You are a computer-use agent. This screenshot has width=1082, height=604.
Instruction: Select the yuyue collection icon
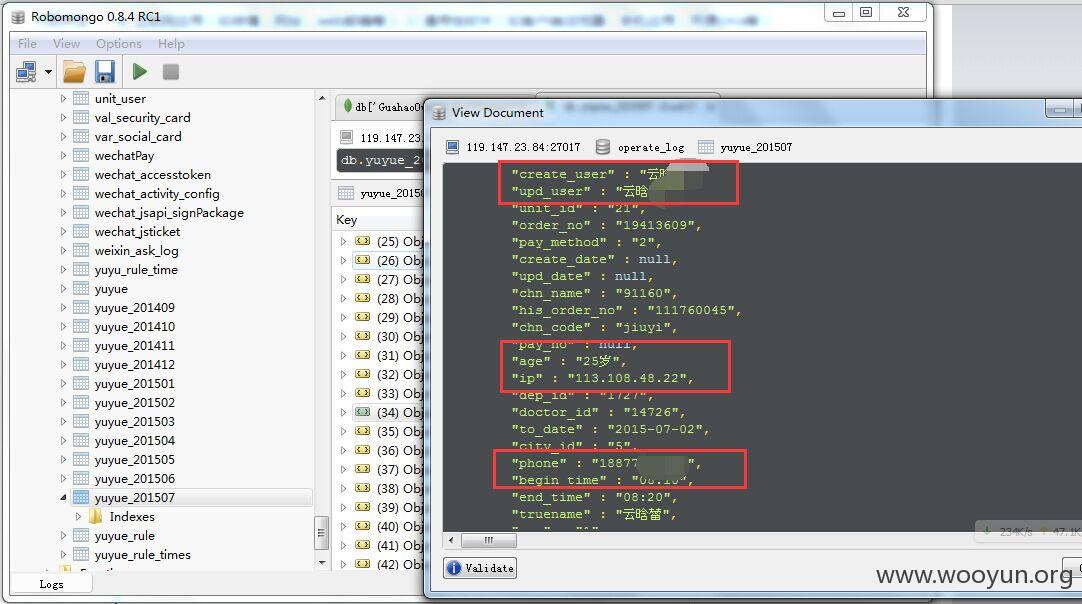click(81, 289)
